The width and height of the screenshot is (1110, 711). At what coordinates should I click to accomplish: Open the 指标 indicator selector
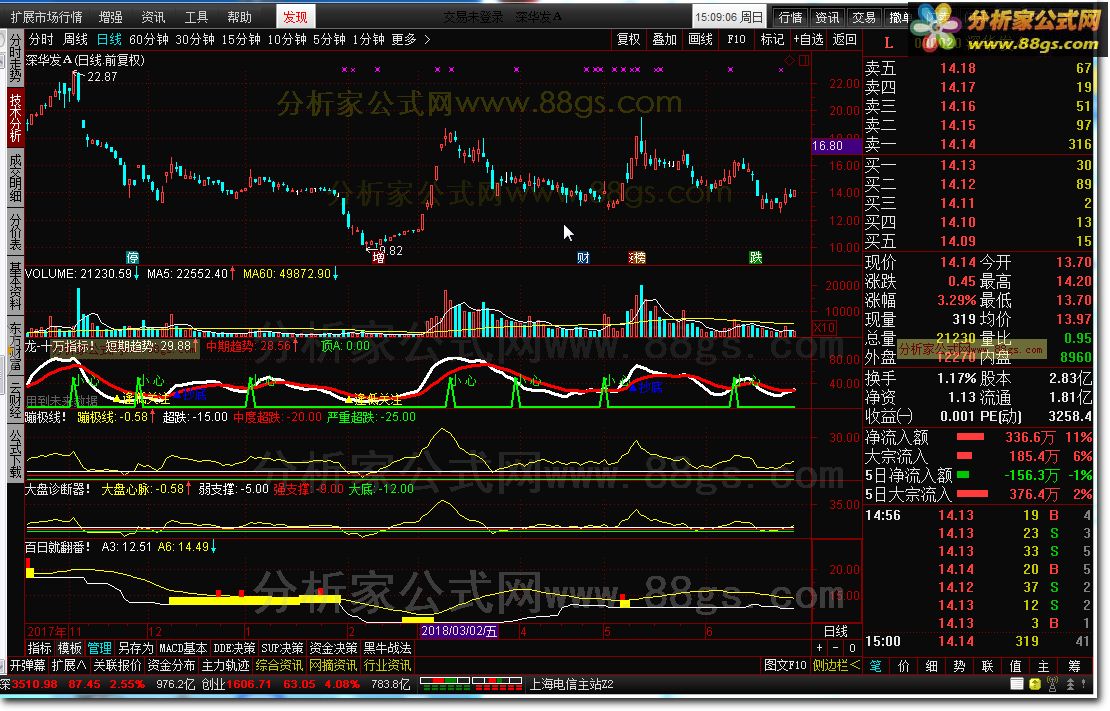click(x=40, y=648)
